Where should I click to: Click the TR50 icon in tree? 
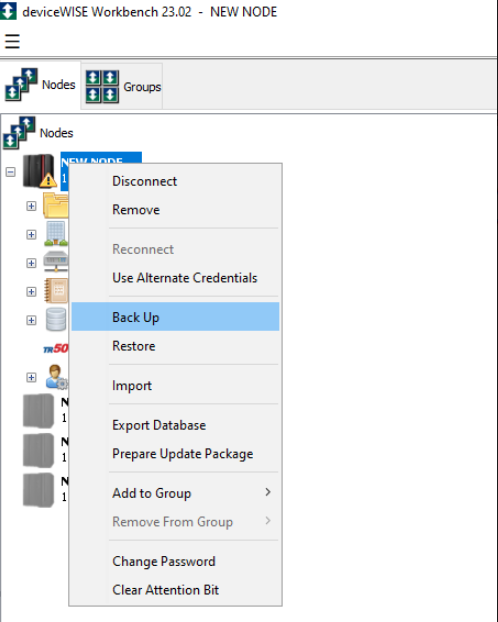[x=56, y=349]
